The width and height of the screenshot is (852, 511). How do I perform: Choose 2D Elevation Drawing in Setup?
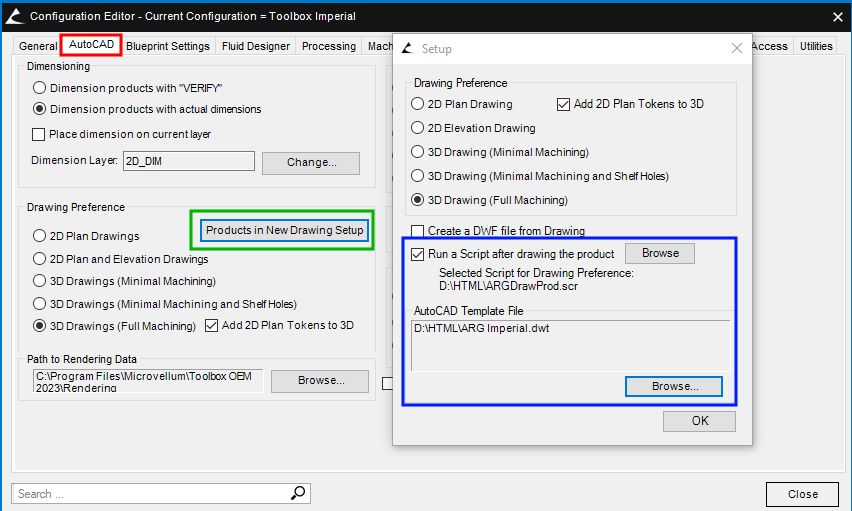point(418,128)
